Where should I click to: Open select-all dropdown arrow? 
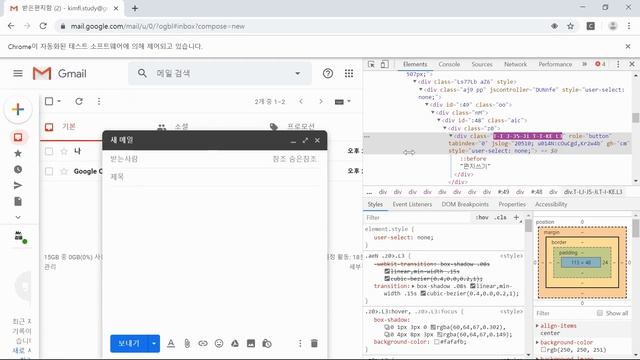(x=59, y=101)
